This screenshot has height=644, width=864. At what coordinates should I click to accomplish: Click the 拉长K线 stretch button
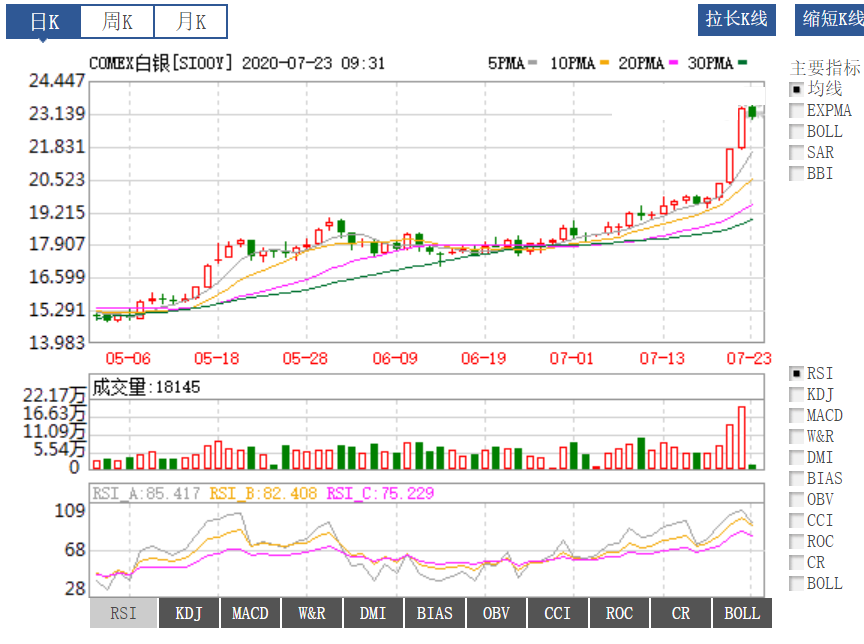[x=736, y=19]
